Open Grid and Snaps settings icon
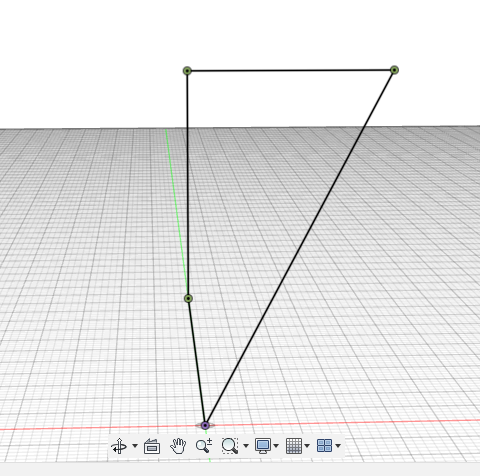The image size is (480, 476). click(x=294, y=446)
